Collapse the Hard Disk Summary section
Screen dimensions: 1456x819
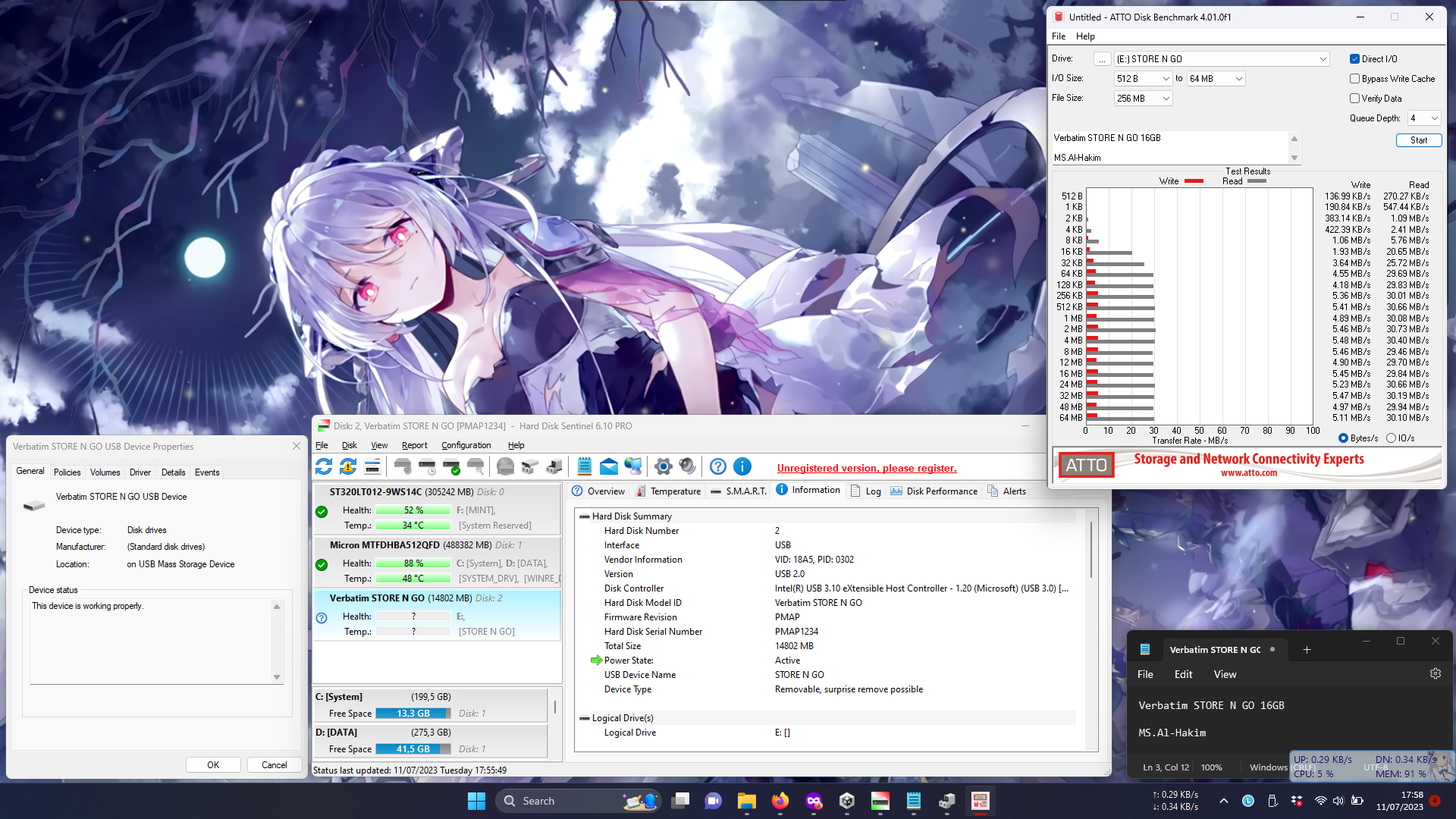click(x=585, y=516)
